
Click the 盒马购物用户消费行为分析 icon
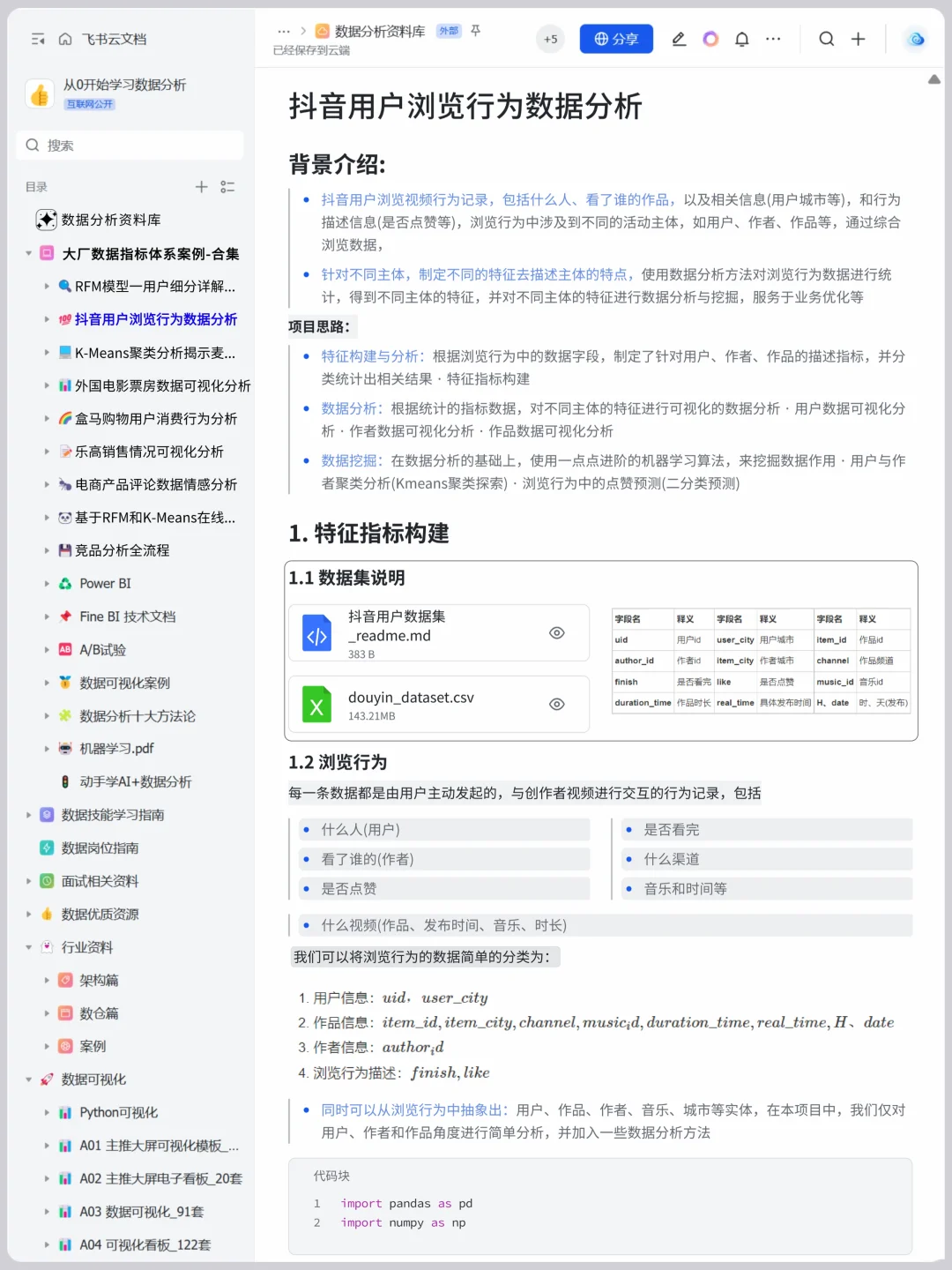65,419
